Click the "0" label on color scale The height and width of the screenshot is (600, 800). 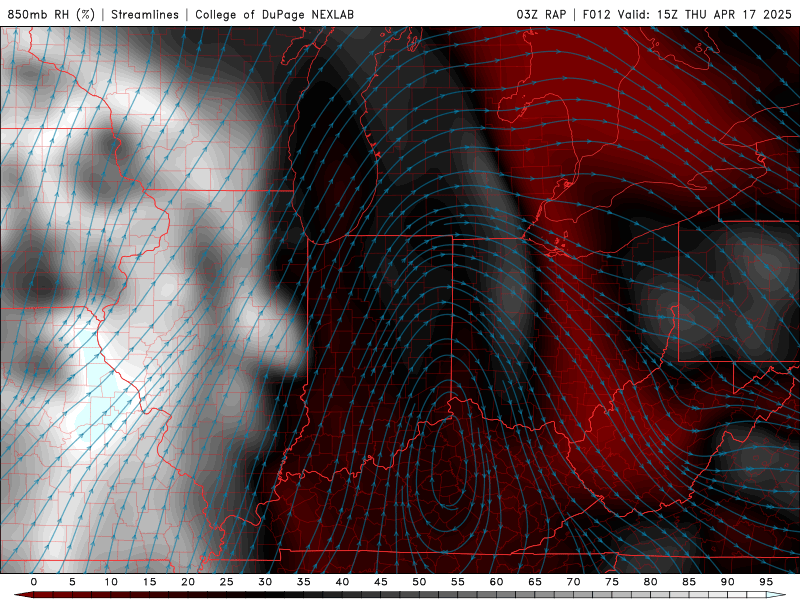34,582
